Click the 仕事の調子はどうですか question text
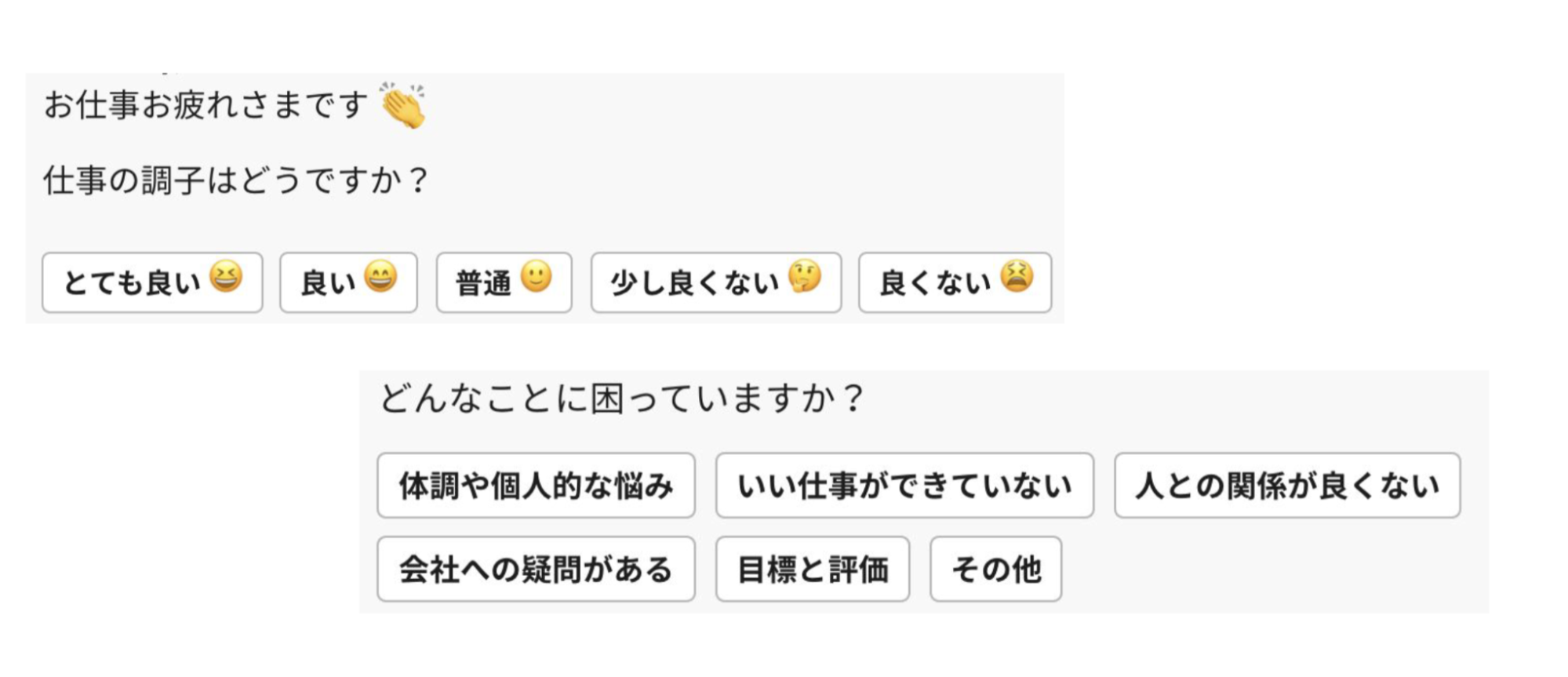The width and height of the screenshot is (1568, 677). (235, 180)
